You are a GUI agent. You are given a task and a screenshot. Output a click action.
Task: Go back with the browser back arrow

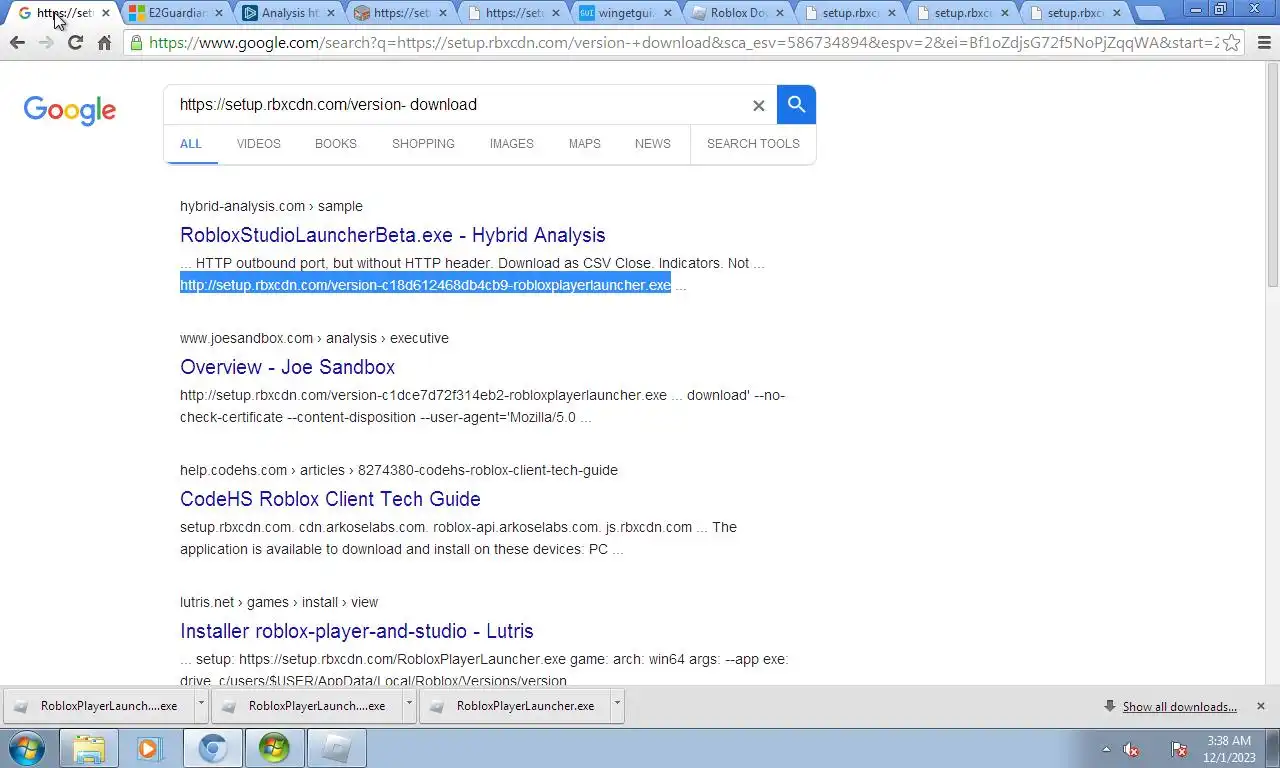coord(17,43)
